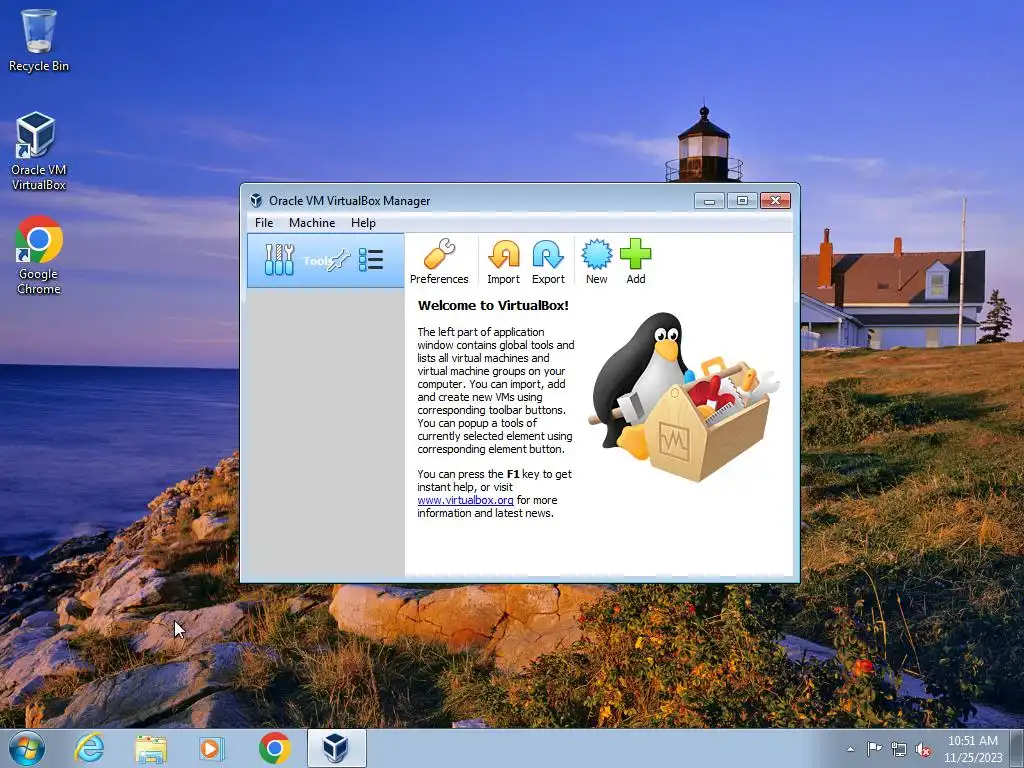Close the VirtualBox Manager window
This screenshot has height=768, width=1024.
(x=775, y=200)
